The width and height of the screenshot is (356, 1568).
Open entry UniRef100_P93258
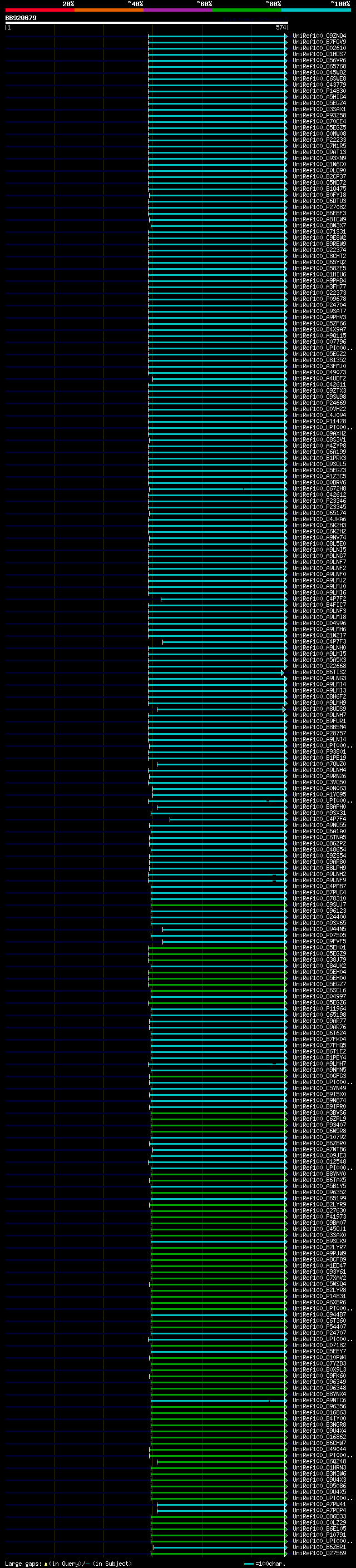pos(319,115)
